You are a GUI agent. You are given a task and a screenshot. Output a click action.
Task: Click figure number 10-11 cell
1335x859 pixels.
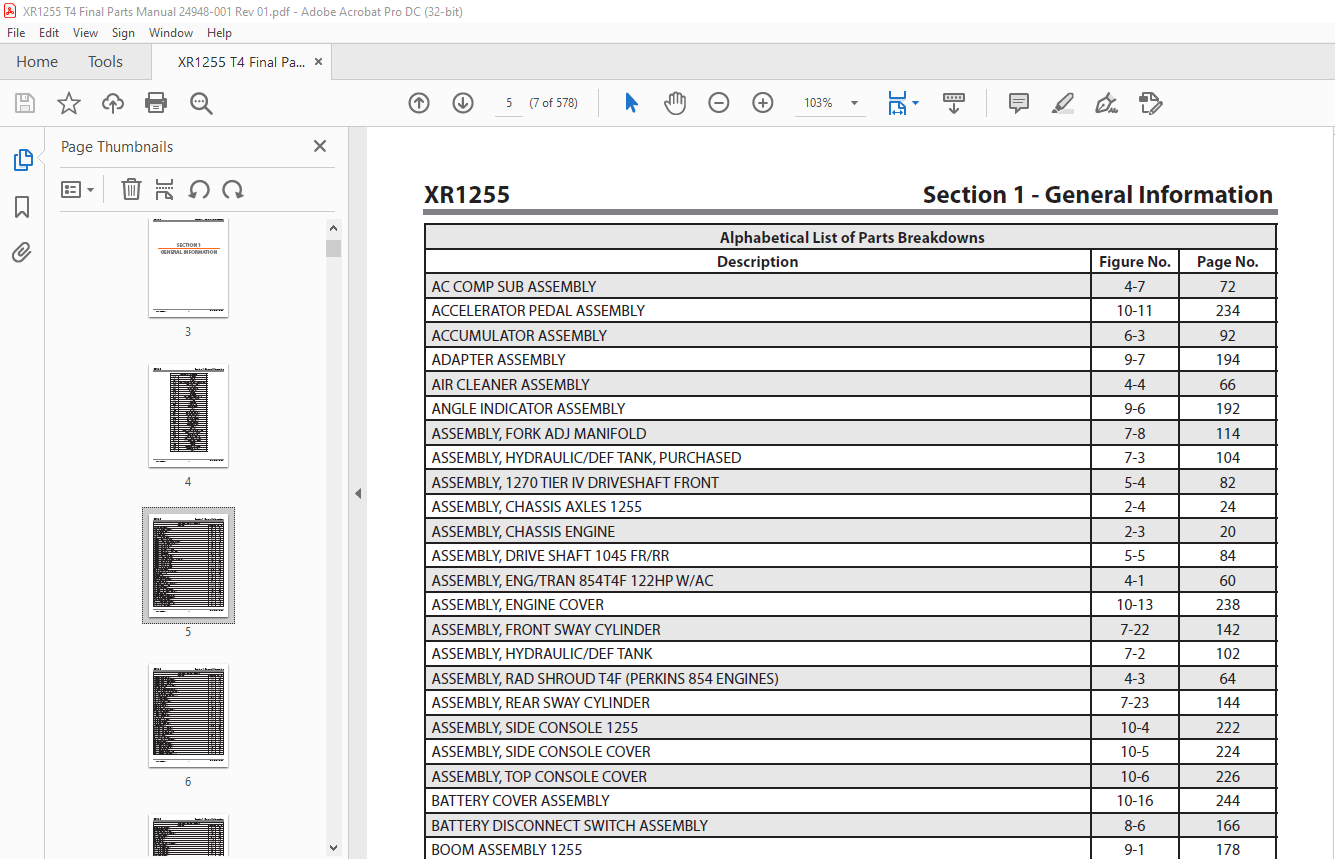[1134, 311]
